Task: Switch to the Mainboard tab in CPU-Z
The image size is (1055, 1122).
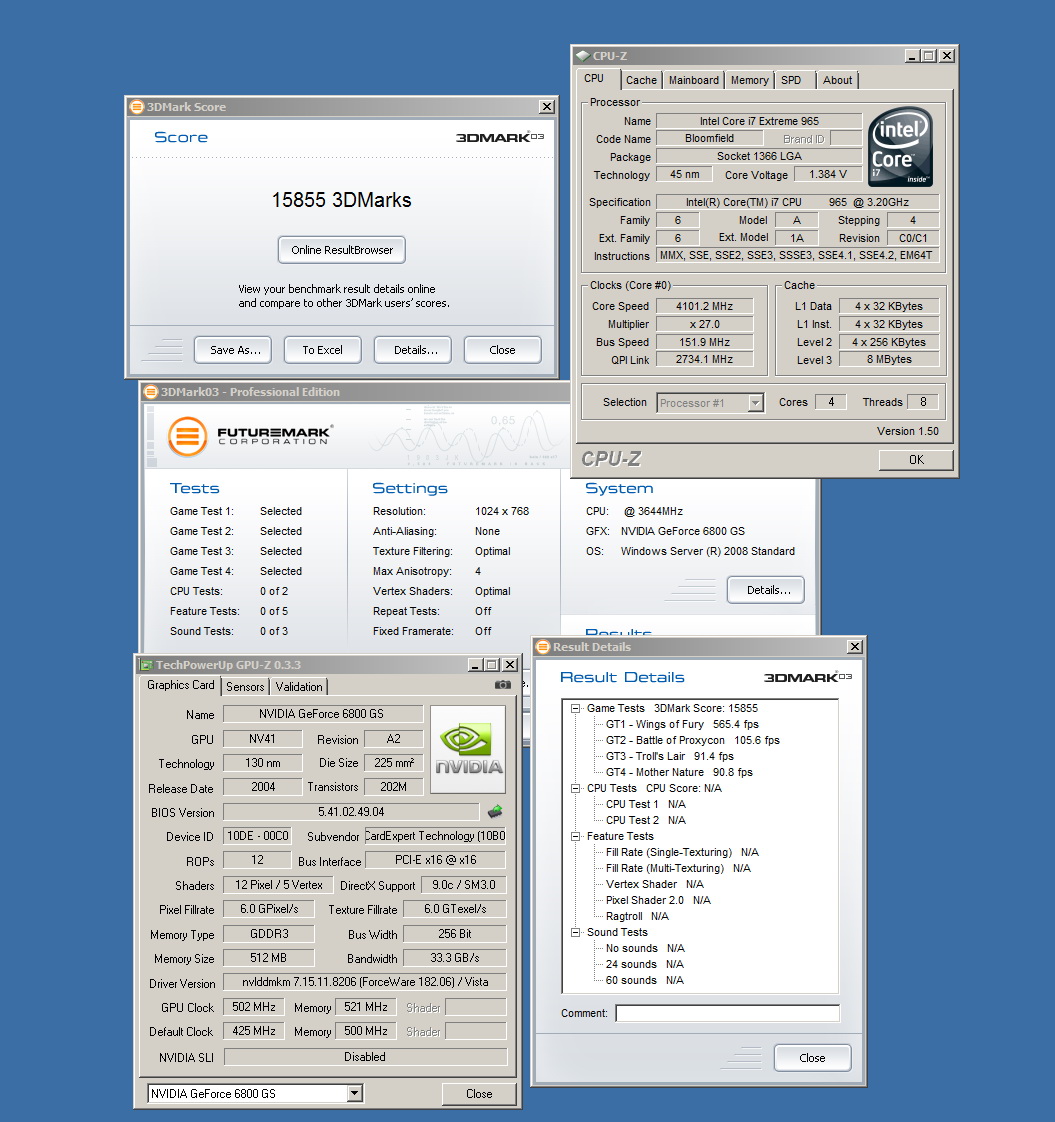Action: [694, 80]
